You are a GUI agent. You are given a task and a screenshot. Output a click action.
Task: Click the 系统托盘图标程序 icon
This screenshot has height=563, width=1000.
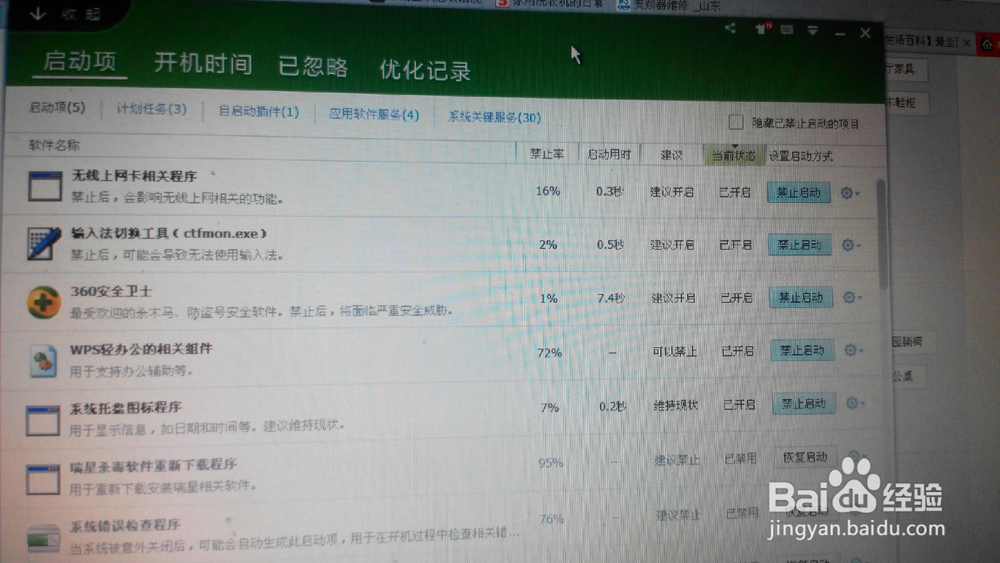point(43,420)
